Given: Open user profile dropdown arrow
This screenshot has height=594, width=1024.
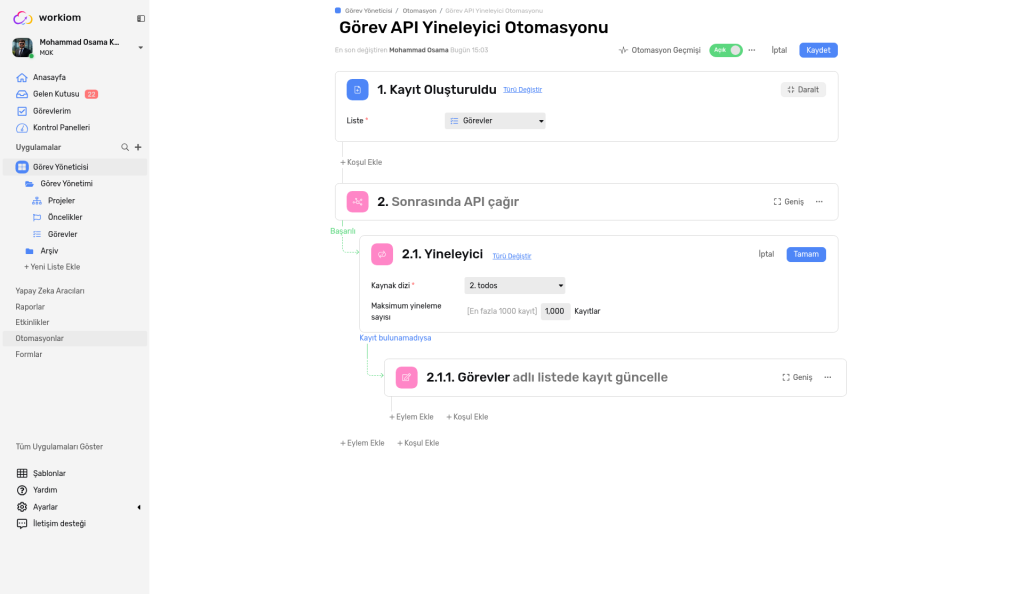Looking at the screenshot, I should click(140, 48).
